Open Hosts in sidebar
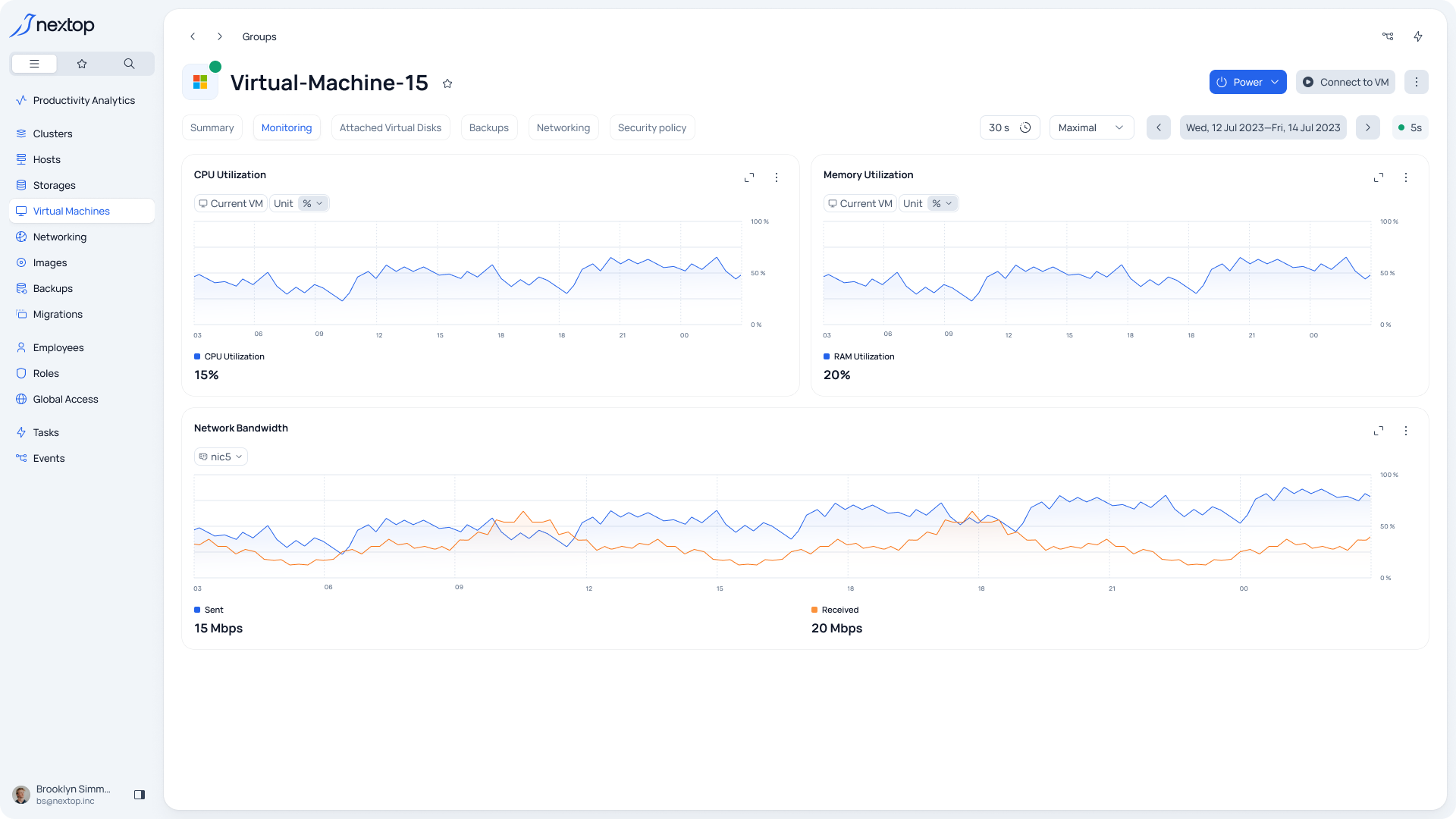 tap(82, 159)
